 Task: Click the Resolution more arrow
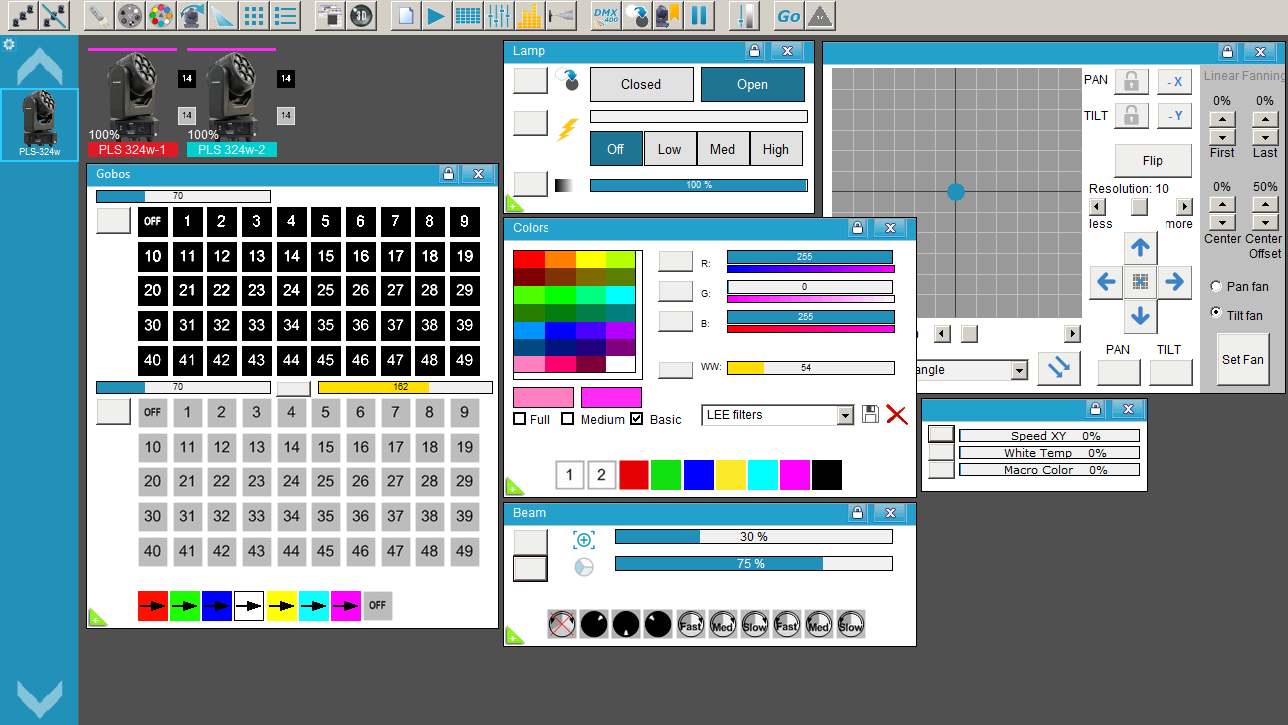1184,207
